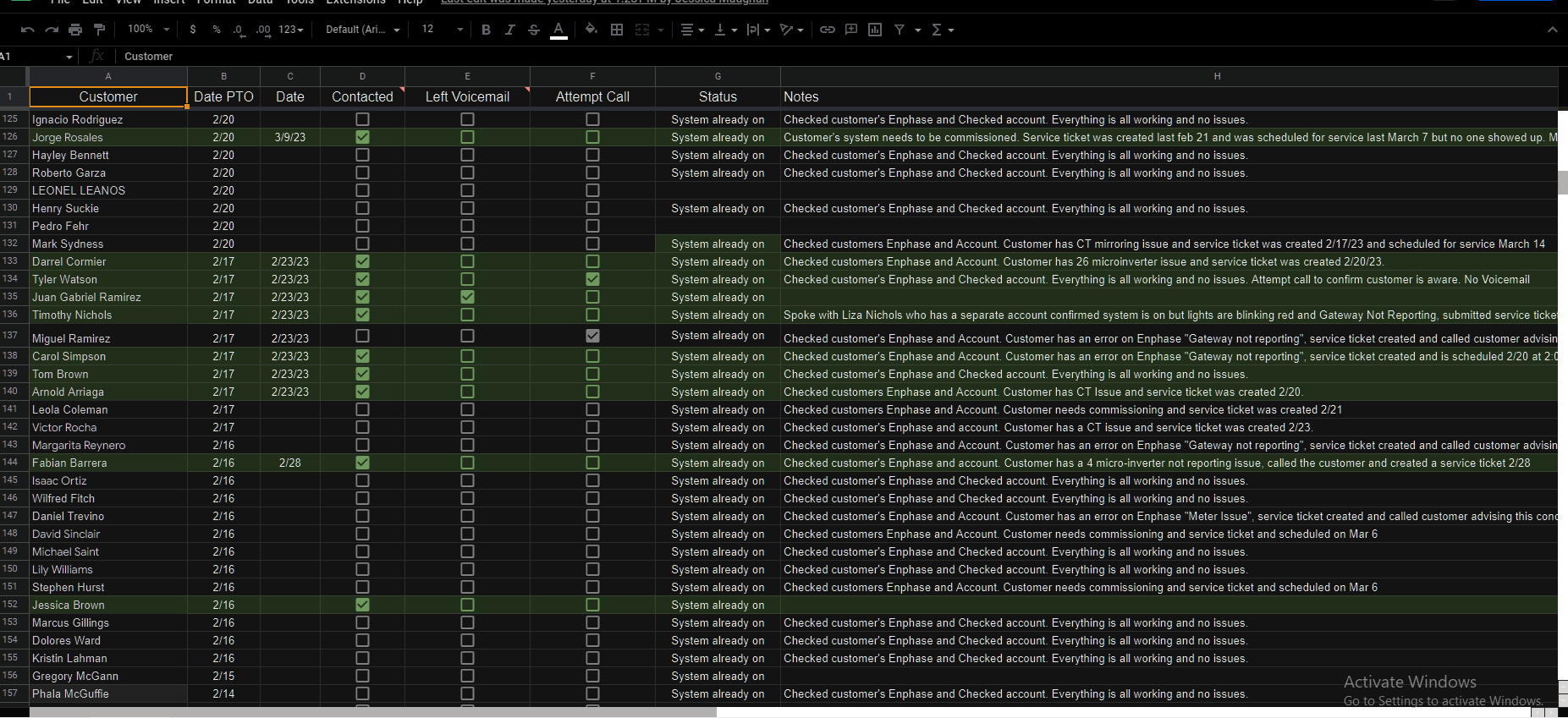Select column H header
The image size is (1568, 718).
point(1169,76)
